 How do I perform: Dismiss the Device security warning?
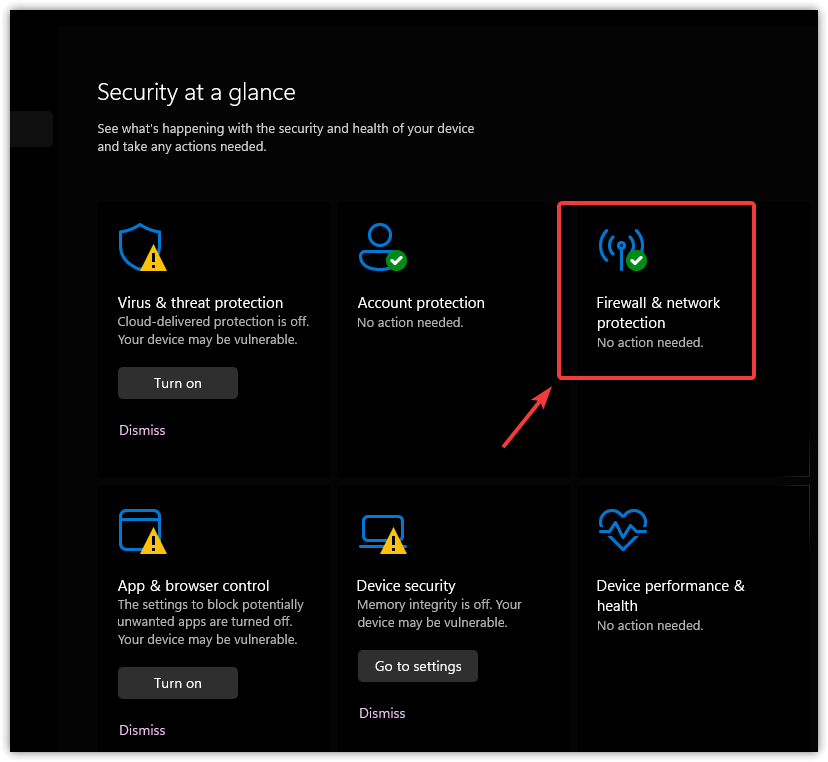point(382,713)
